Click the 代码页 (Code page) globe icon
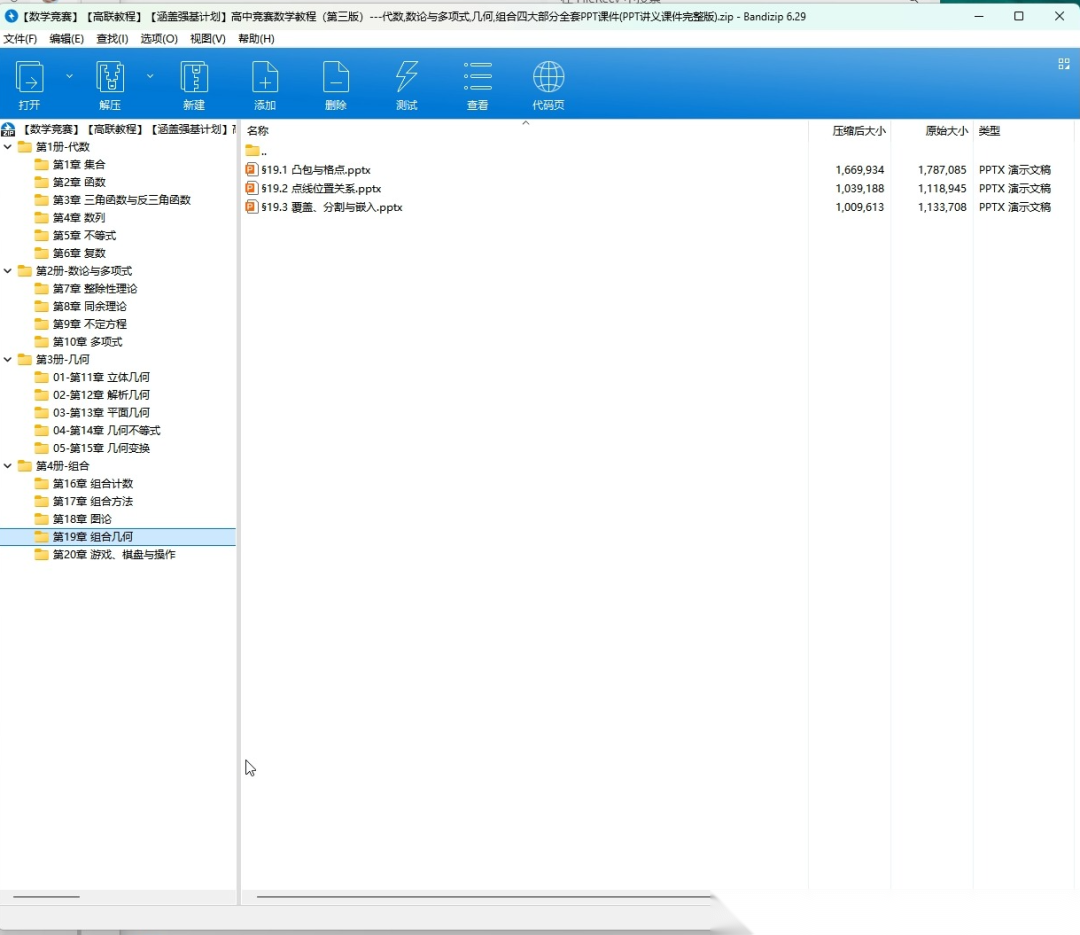This screenshot has height=935, width=1080. [x=548, y=79]
